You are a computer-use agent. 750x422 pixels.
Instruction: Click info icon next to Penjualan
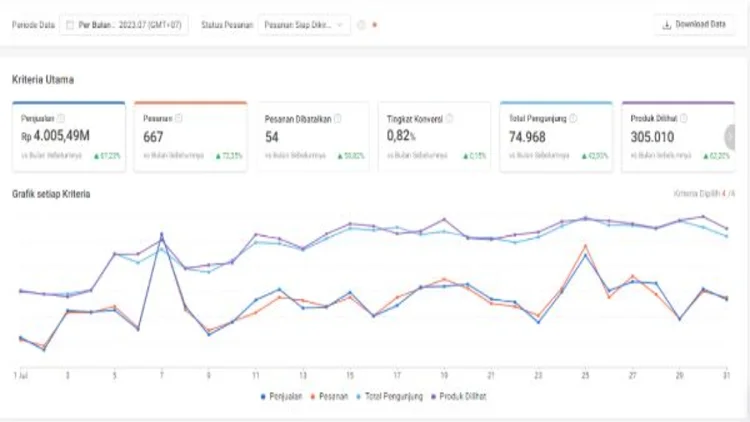click(x=61, y=118)
